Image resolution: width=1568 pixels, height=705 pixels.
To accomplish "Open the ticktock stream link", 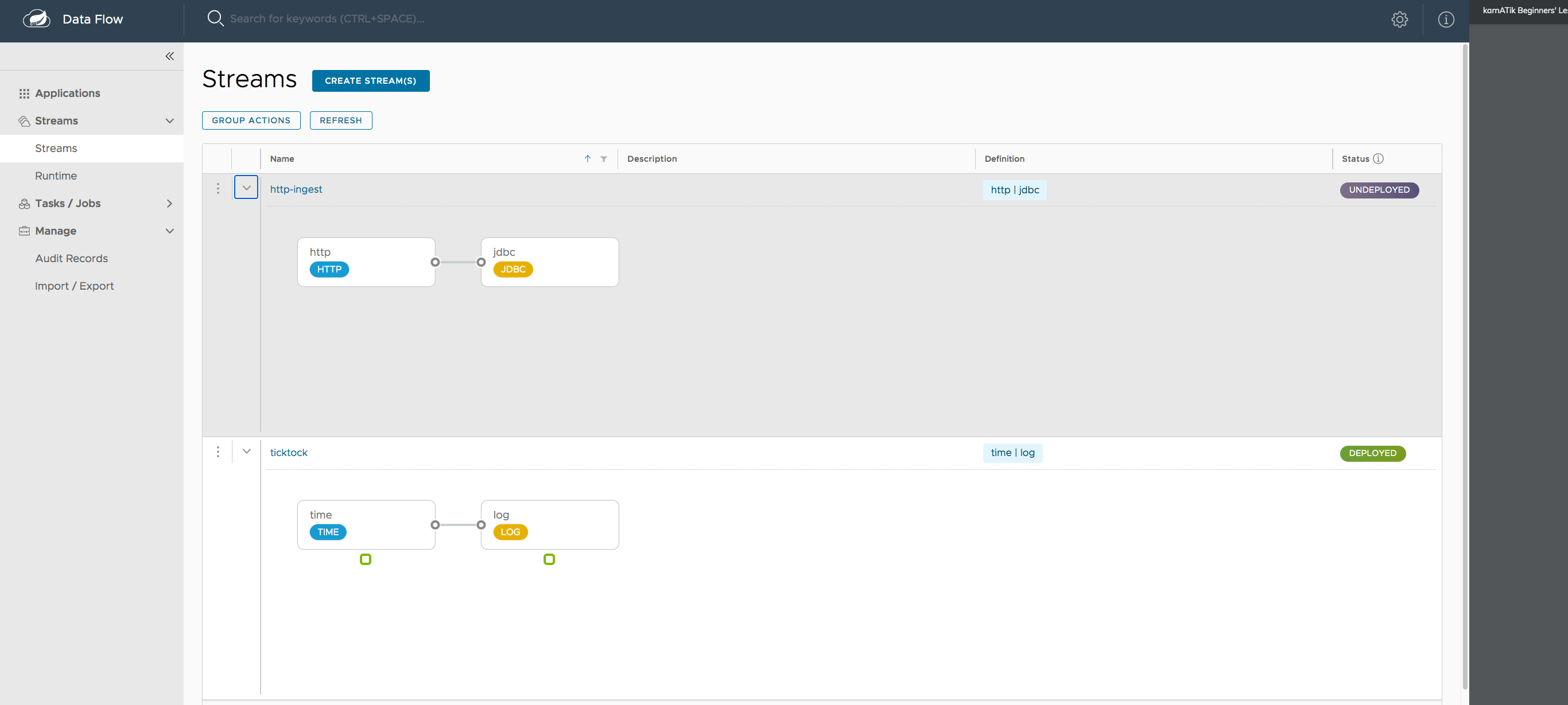I will tap(289, 453).
